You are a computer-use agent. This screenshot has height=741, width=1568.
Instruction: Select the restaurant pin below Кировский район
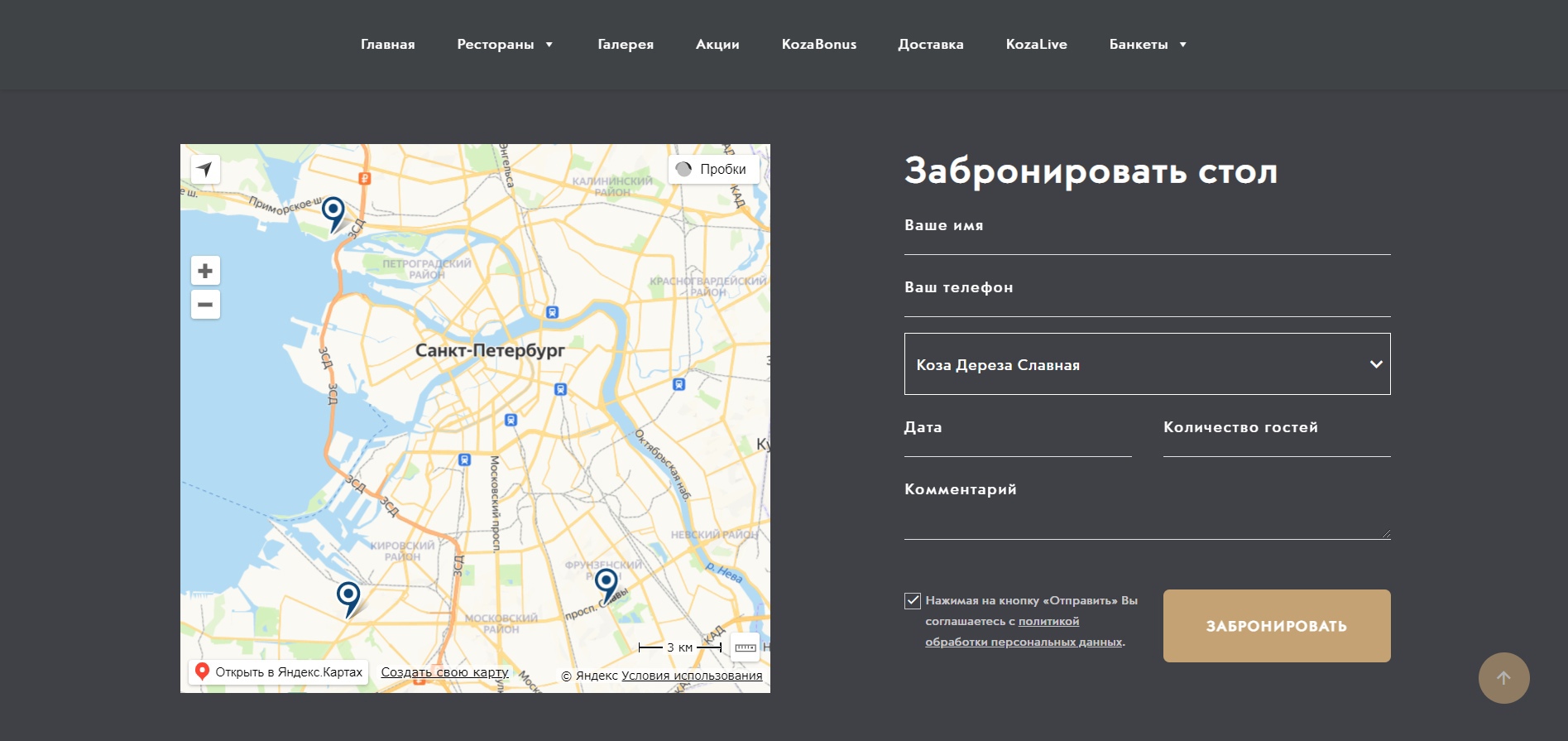[348, 599]
